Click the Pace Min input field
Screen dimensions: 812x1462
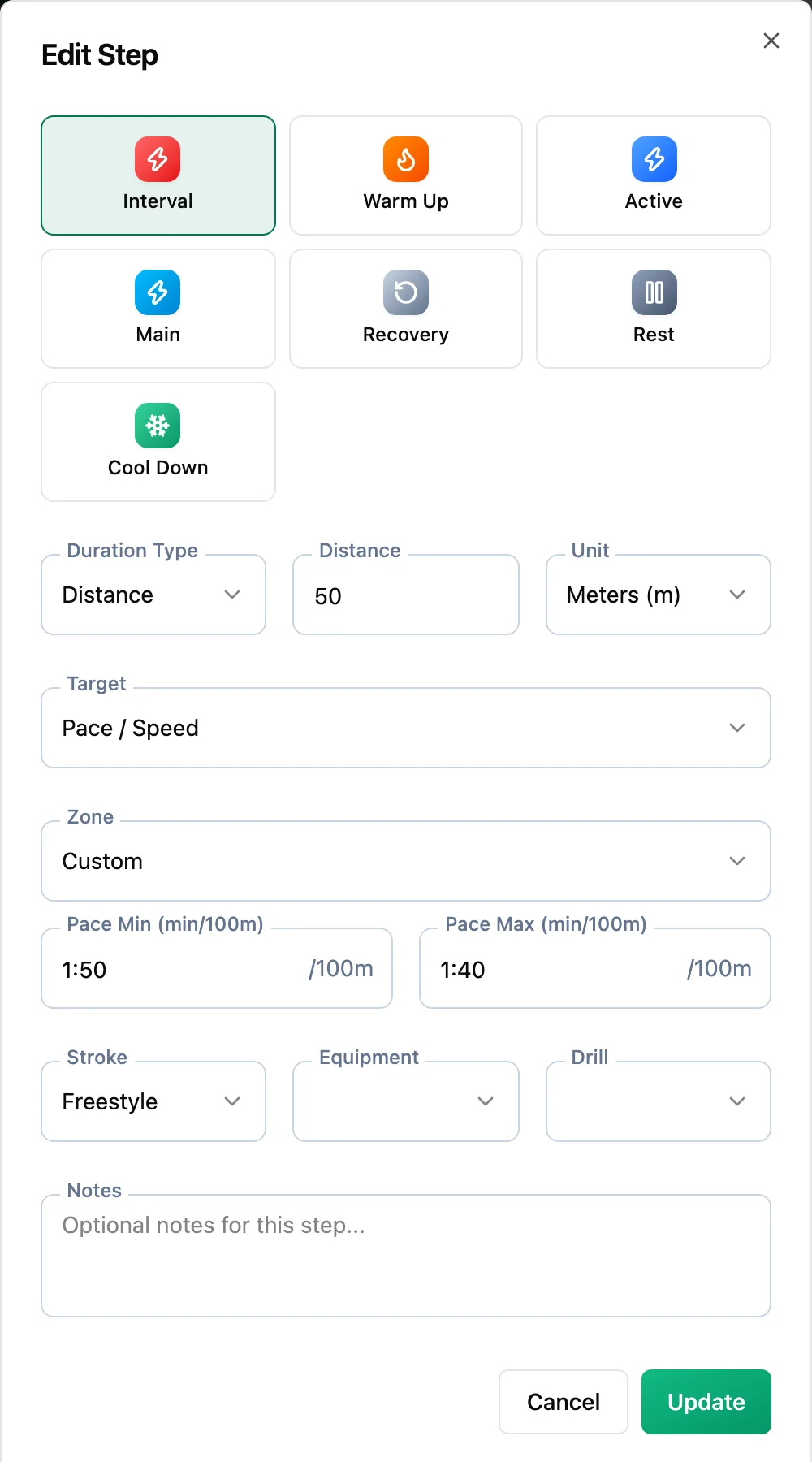click(x=217, y=968)
